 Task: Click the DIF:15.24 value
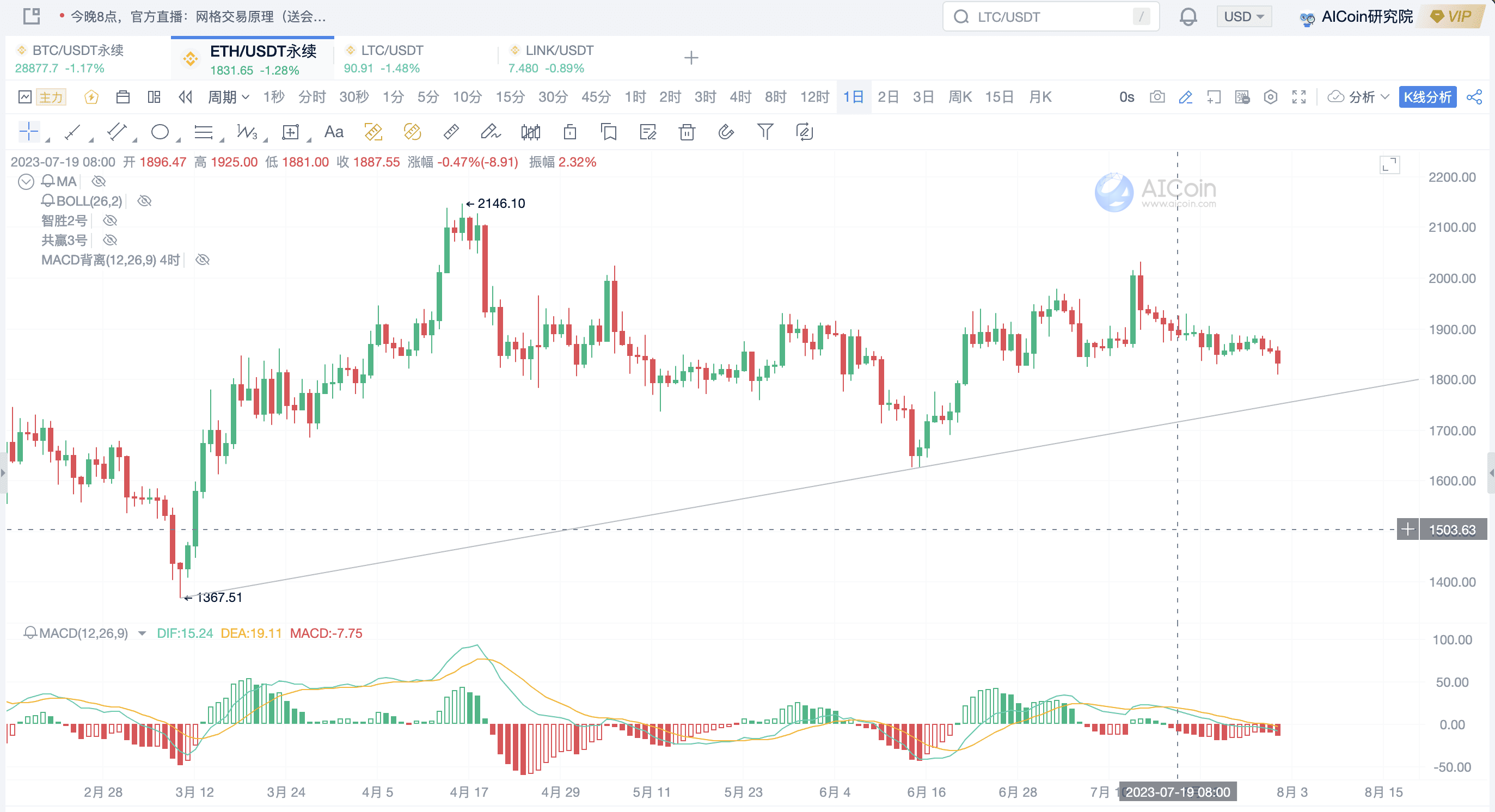[x=185, y=633]
